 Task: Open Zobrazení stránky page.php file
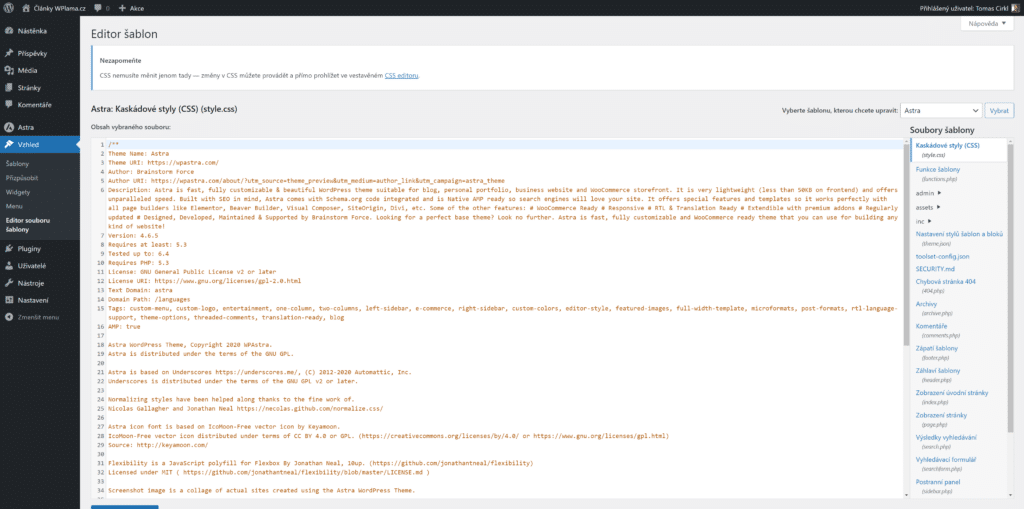pos(941,415)
